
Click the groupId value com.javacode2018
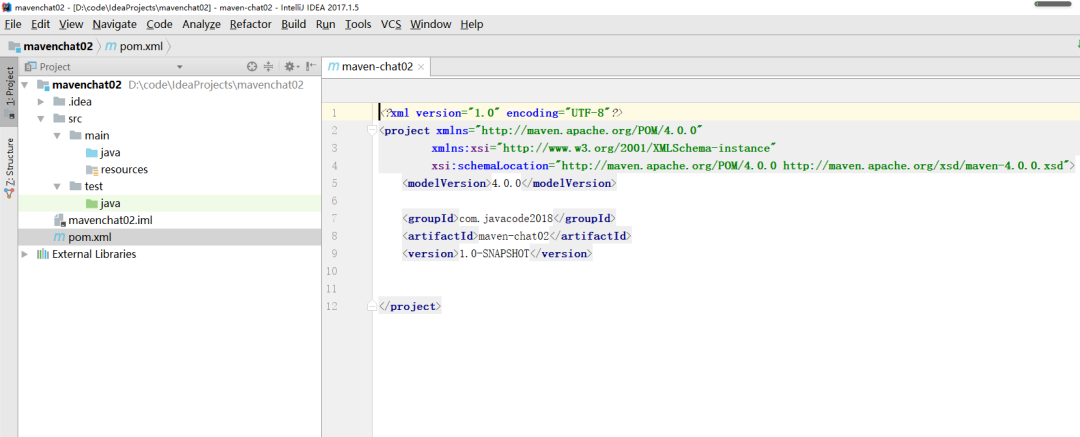(506, 218)
